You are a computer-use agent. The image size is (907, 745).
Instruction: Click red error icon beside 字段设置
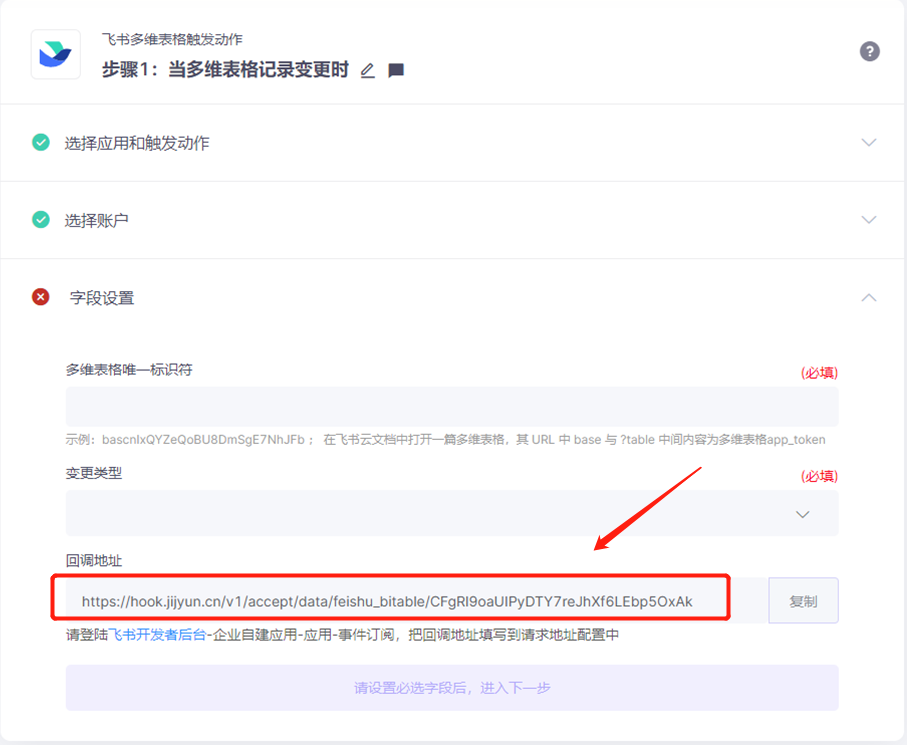pos(40,297)
